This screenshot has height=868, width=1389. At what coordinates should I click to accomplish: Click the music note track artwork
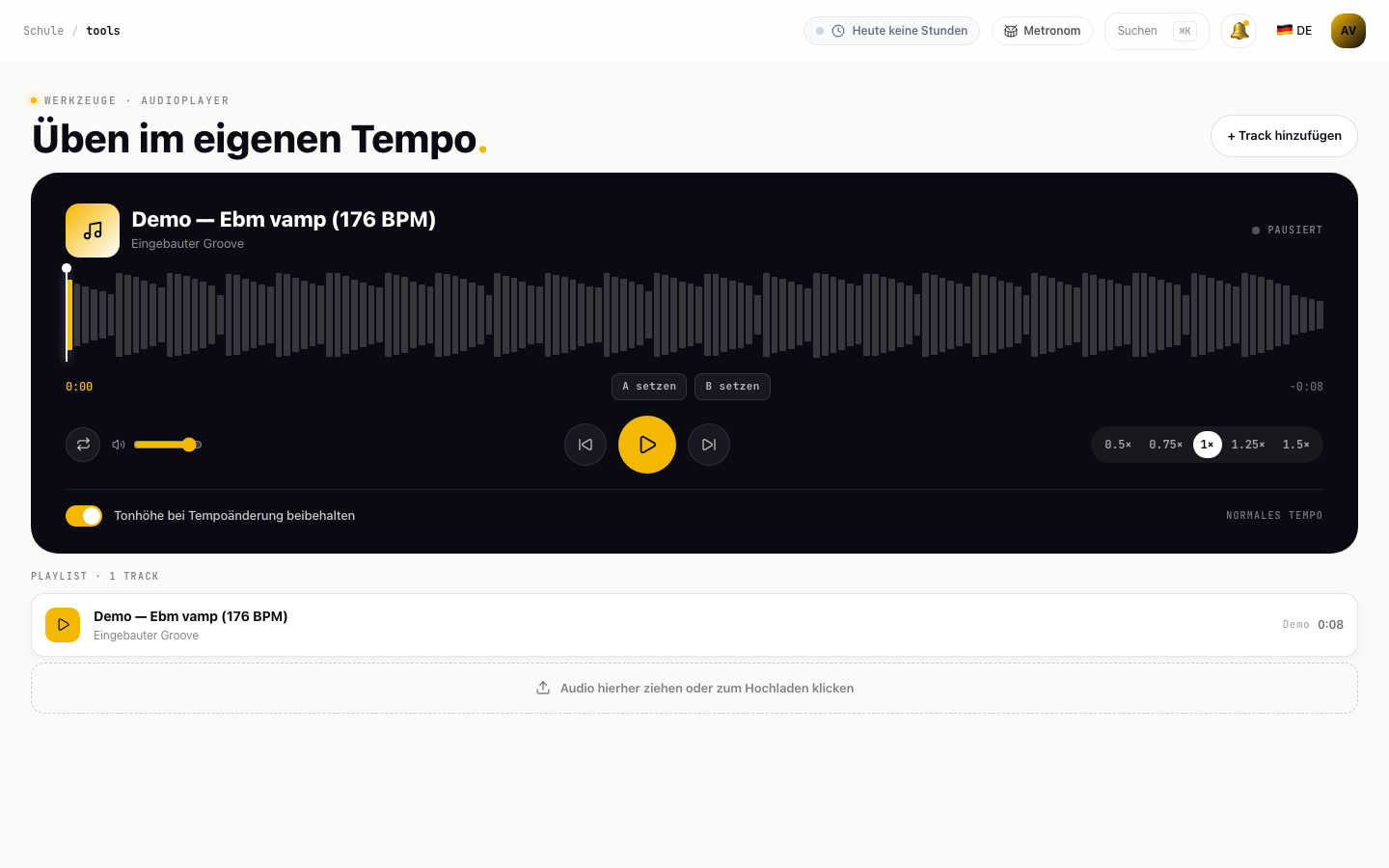[93, 231]
